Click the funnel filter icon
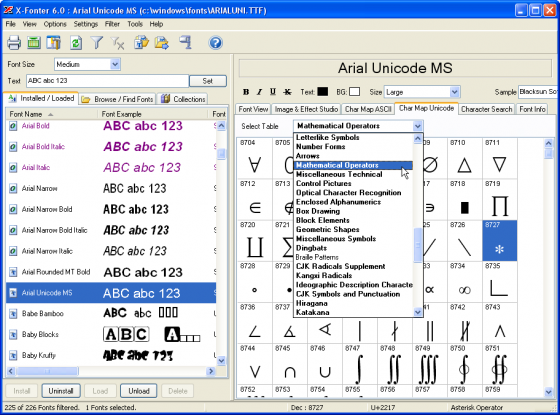Image resolution: width=560 pixels, height=415 pixels. pyautogui.click(x=96, y=43)
